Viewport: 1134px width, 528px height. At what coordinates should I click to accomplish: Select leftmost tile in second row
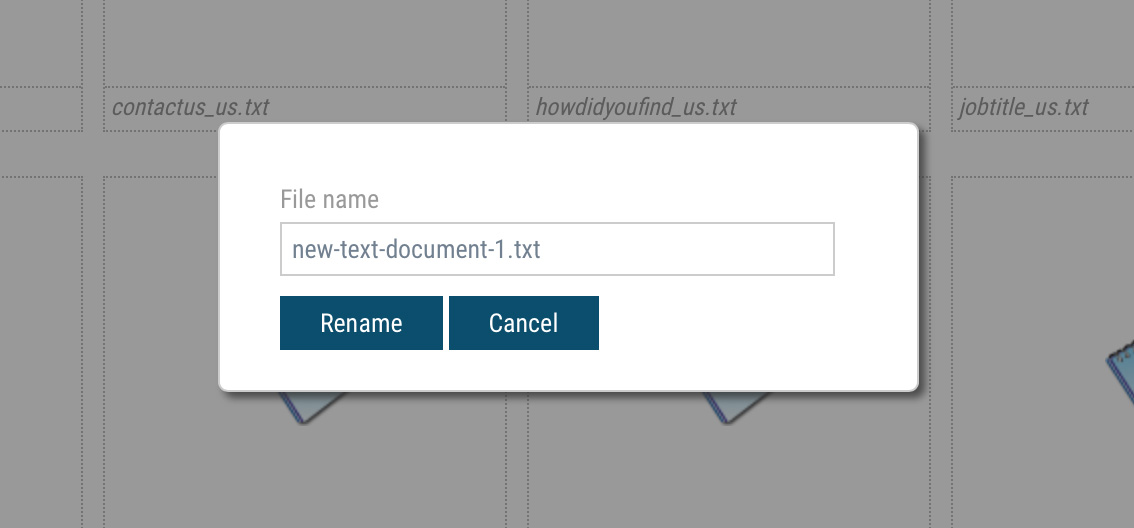40,350
